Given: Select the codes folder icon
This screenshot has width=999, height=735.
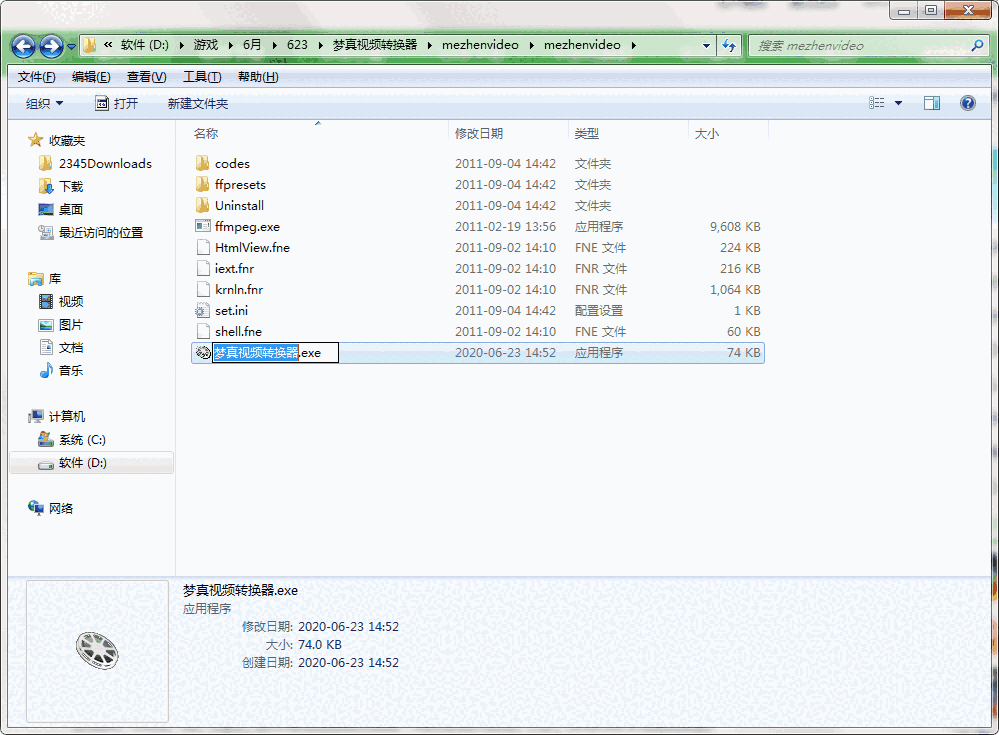Looking at the screenshot, I should (203, 163).
